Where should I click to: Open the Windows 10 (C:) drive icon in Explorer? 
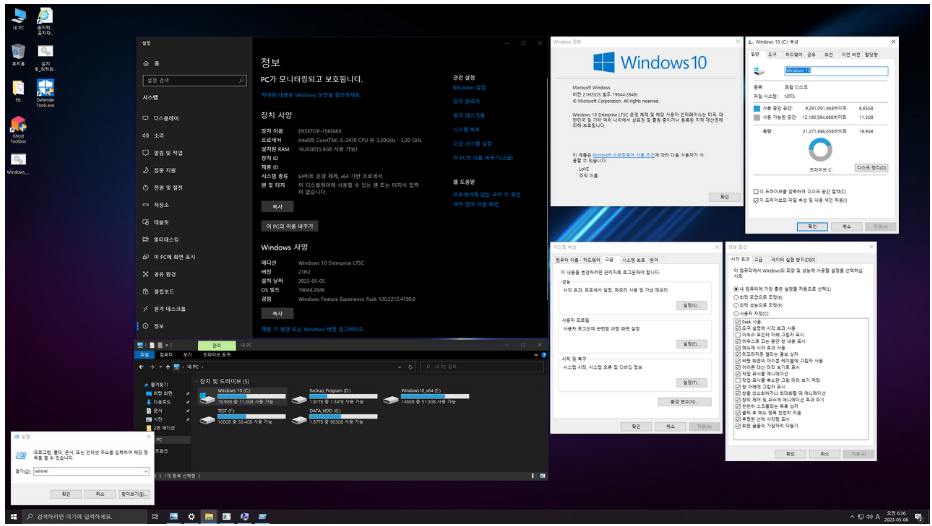pyautogui.click(x=206, y=398)
